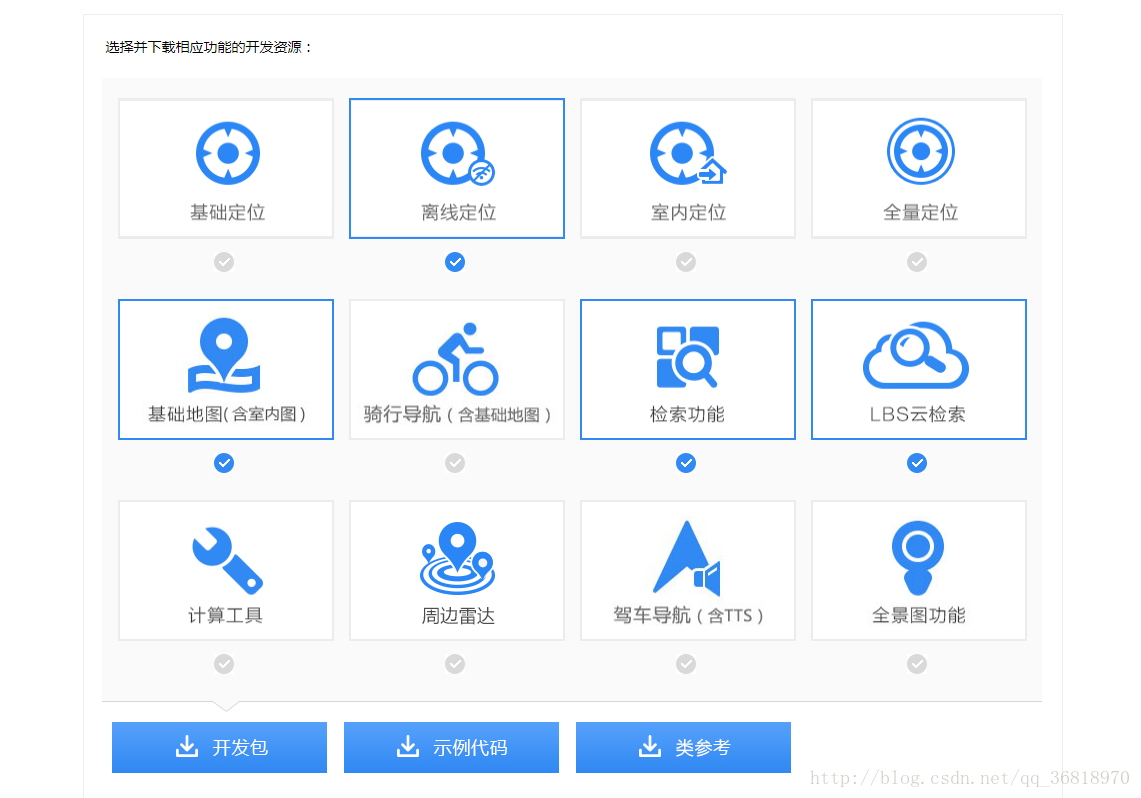Download the 开发包 package
The height and width of the screenshot is (798, 1141).
(x=219, y=747)
